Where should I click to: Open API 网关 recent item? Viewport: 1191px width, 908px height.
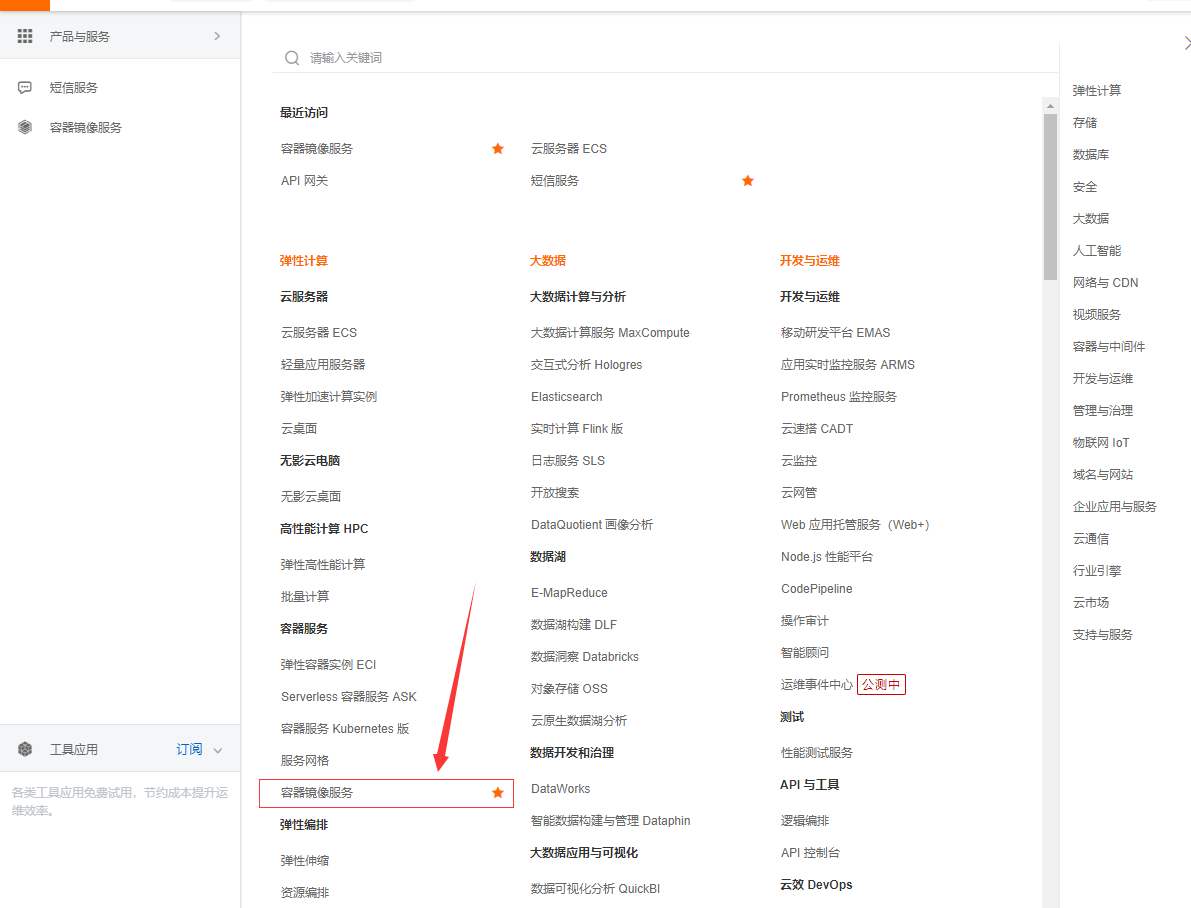coord(304,180)
